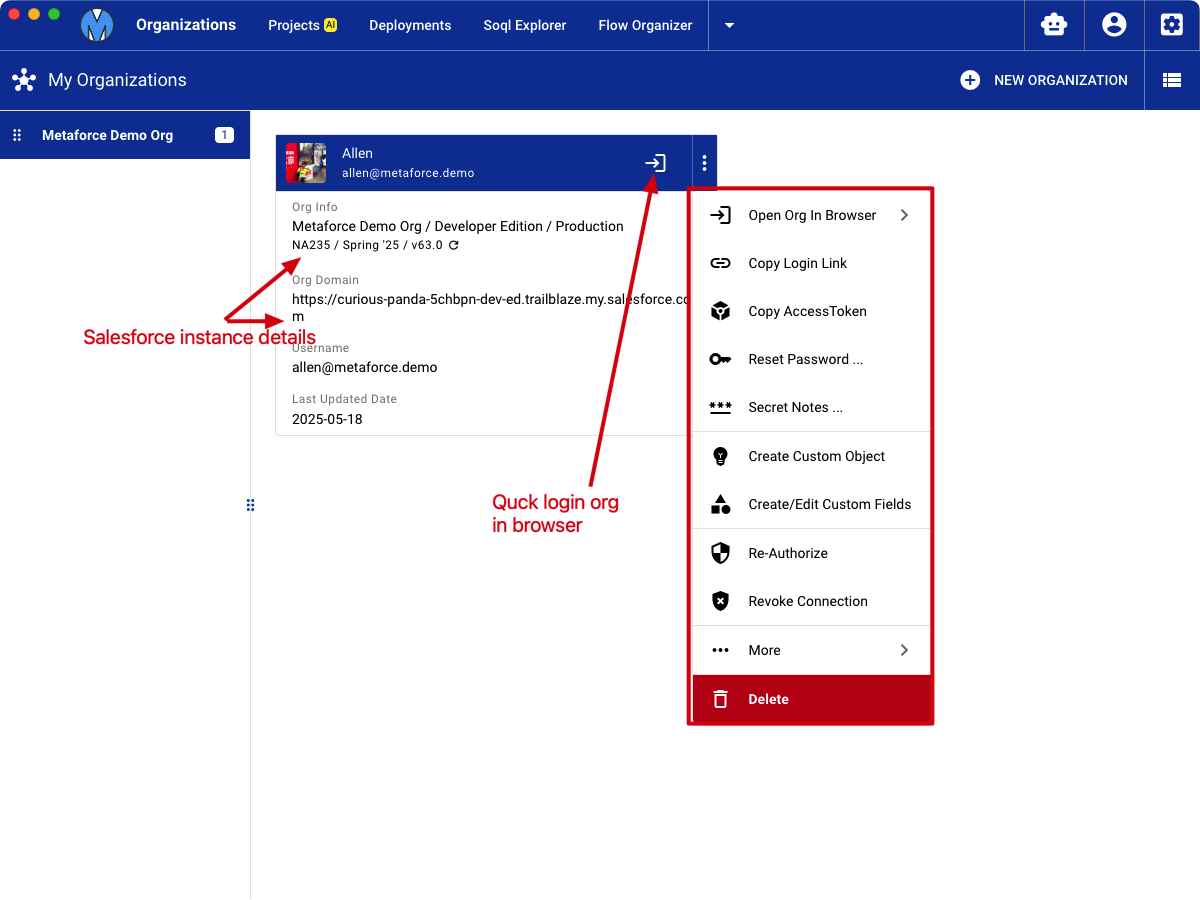Viewport: 1200px width, 900px height.
Task: Click the org domain URL text
Action: (491, 307)
